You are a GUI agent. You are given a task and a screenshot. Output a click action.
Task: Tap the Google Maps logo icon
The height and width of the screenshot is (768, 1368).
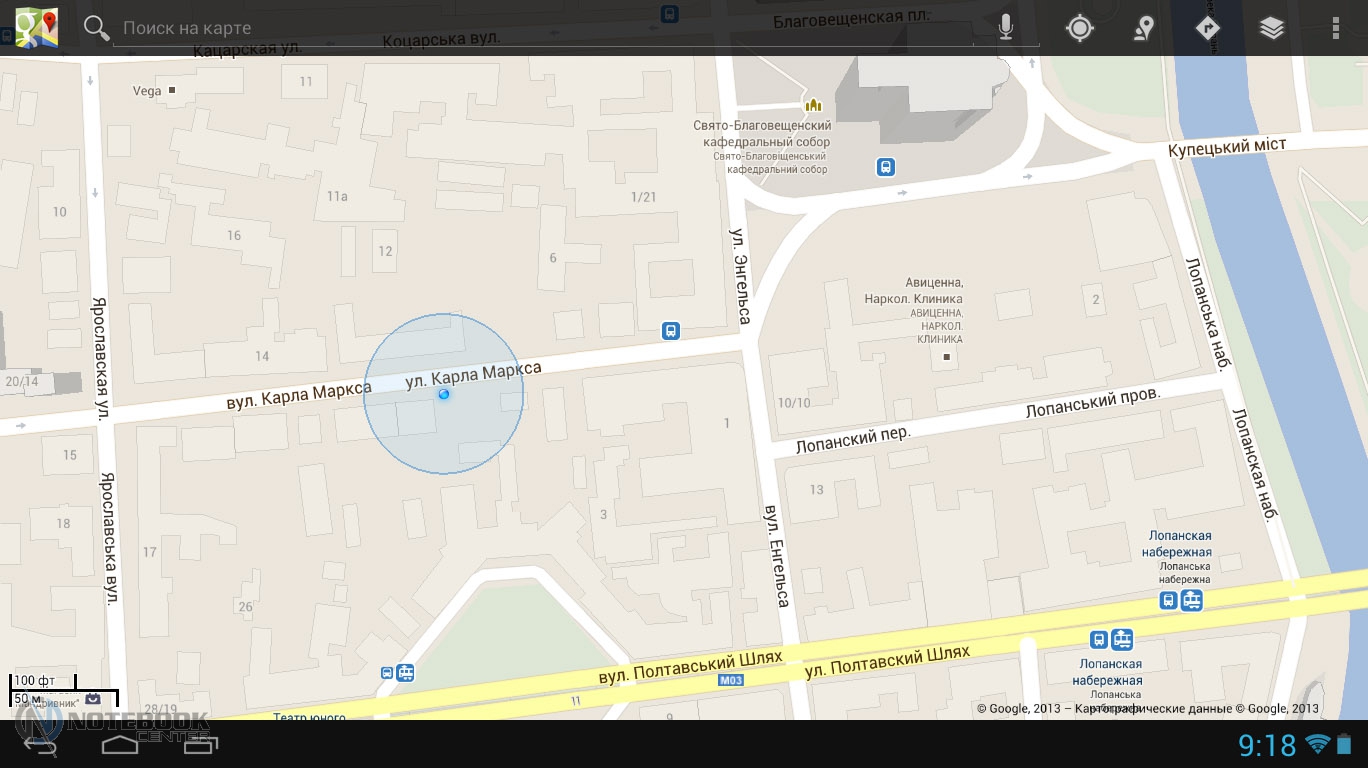pyautogui.click(x=37, y=27)
